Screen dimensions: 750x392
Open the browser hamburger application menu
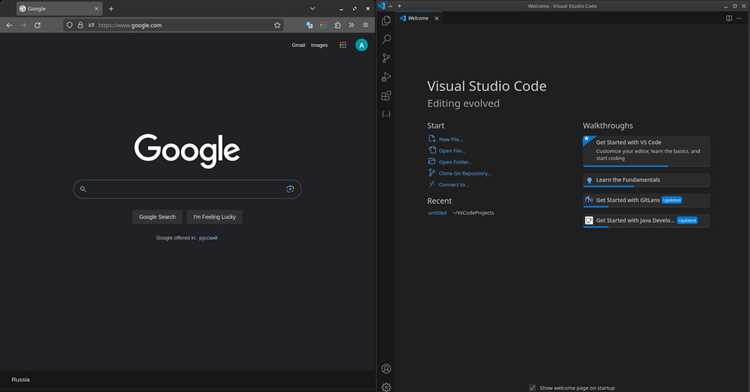(365, 25)
